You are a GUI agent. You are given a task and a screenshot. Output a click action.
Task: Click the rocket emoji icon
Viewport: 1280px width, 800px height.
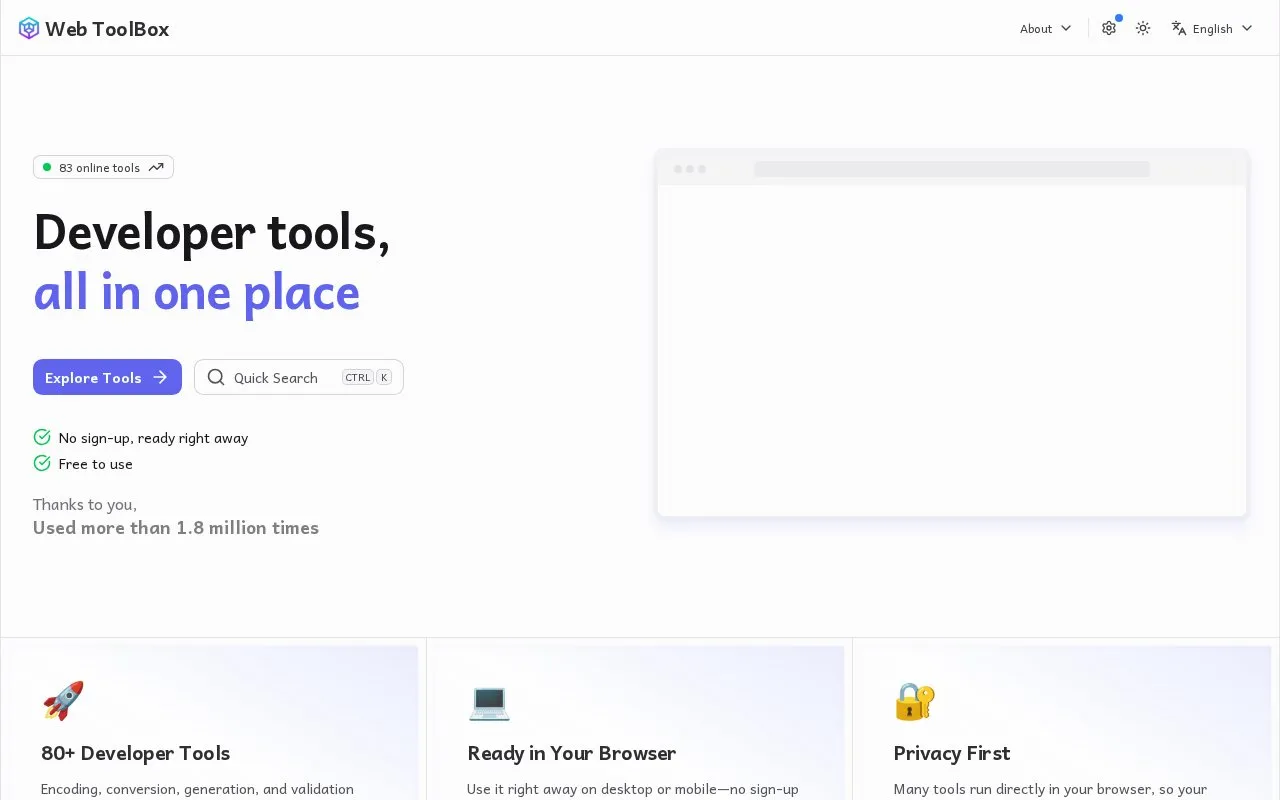[x=63, y=701]
